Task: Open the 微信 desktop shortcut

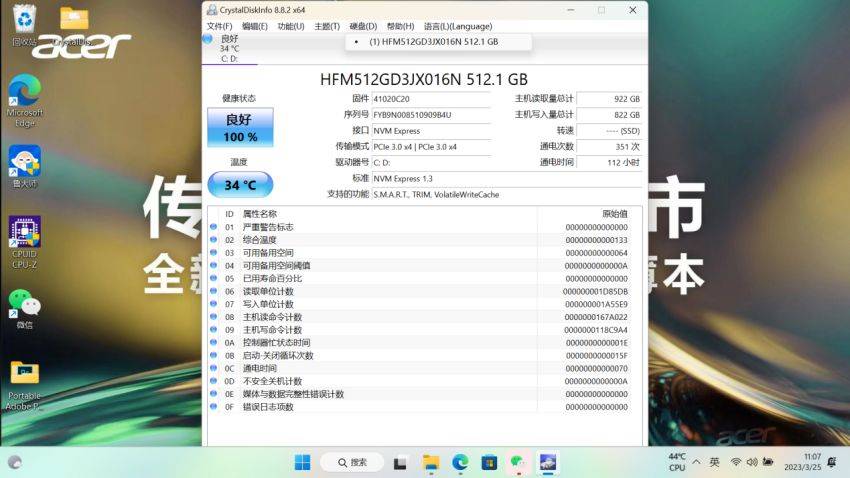Action: (x=24, y=309)
